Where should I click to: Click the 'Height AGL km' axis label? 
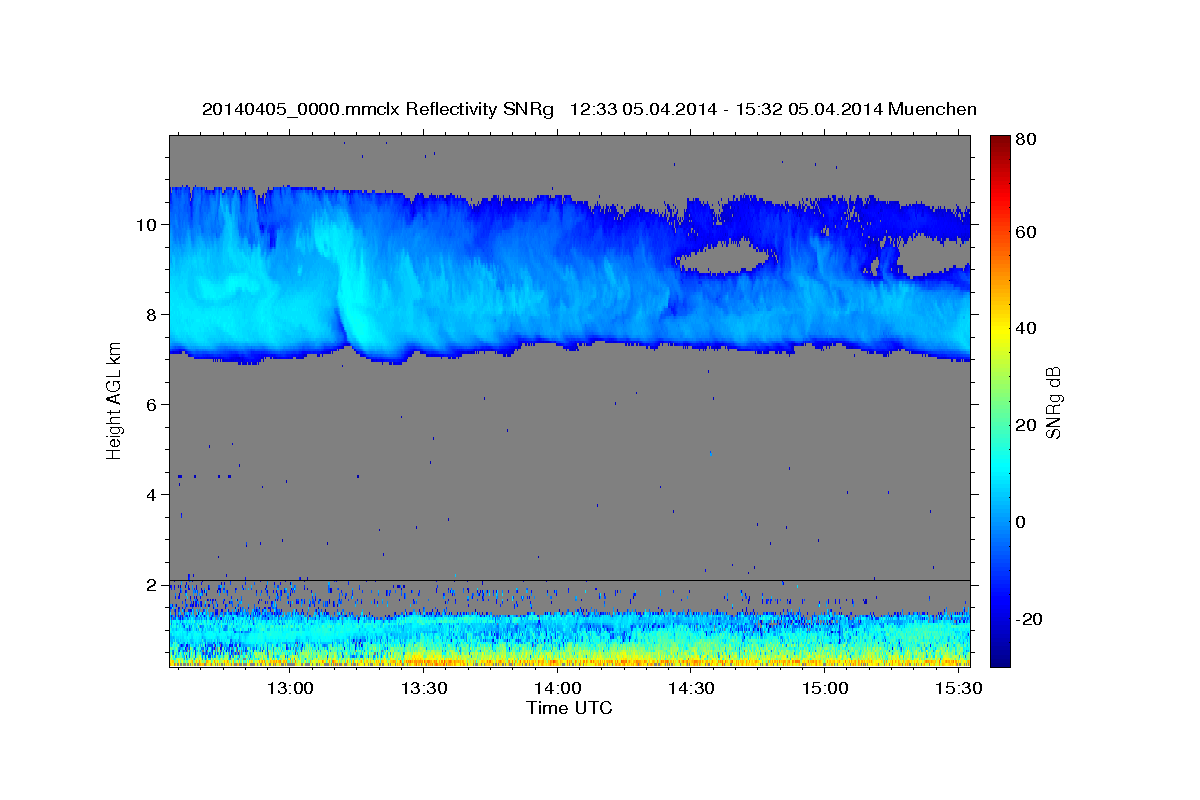tap(114, 399)
